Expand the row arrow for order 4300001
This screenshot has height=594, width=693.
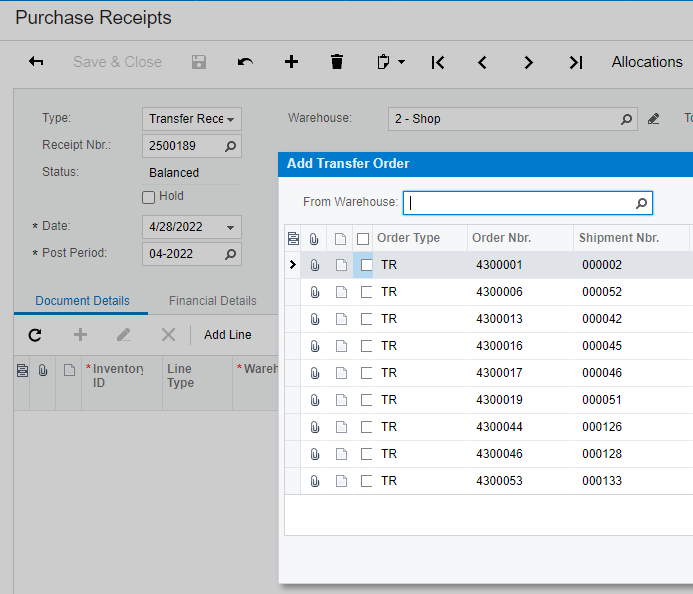tap(293, 265)
